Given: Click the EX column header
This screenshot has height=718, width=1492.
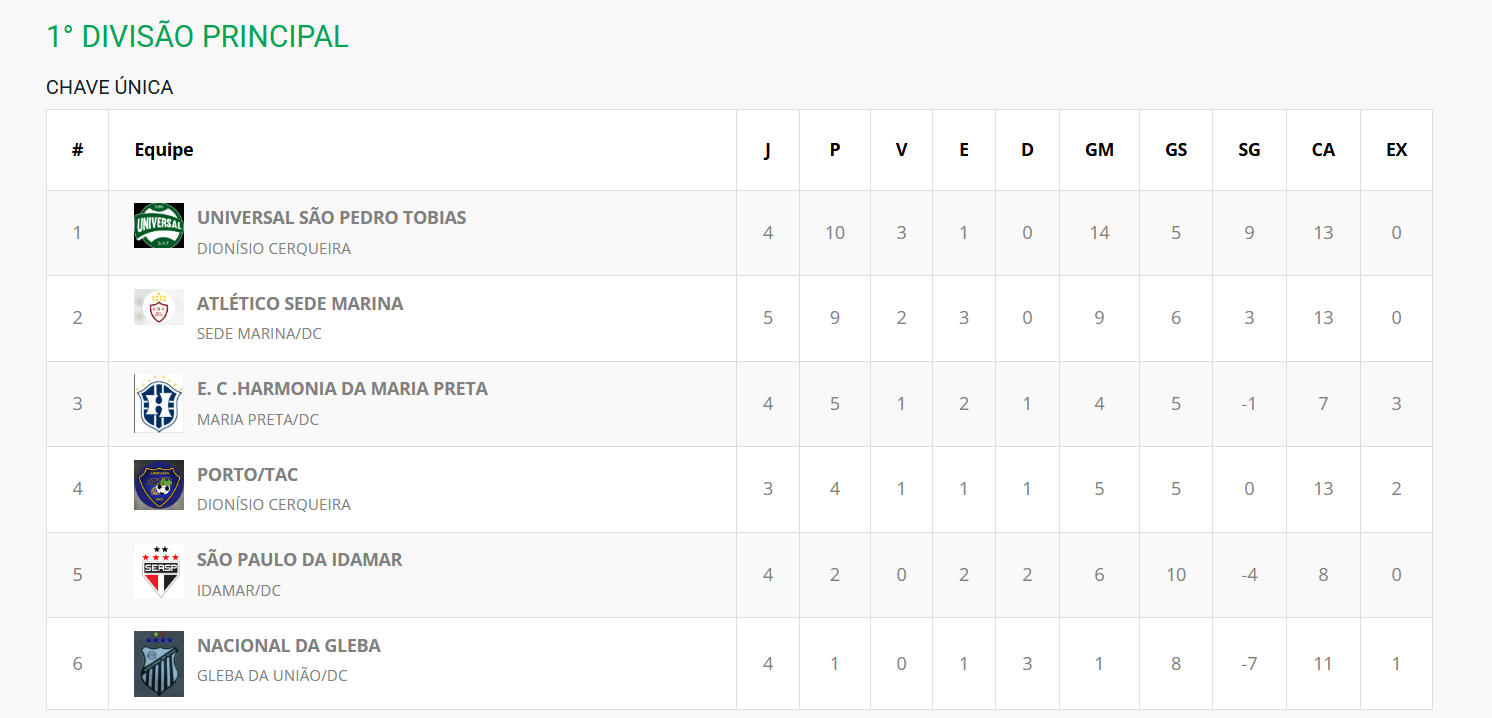Looking at the screenshot, I should 1396,150.
